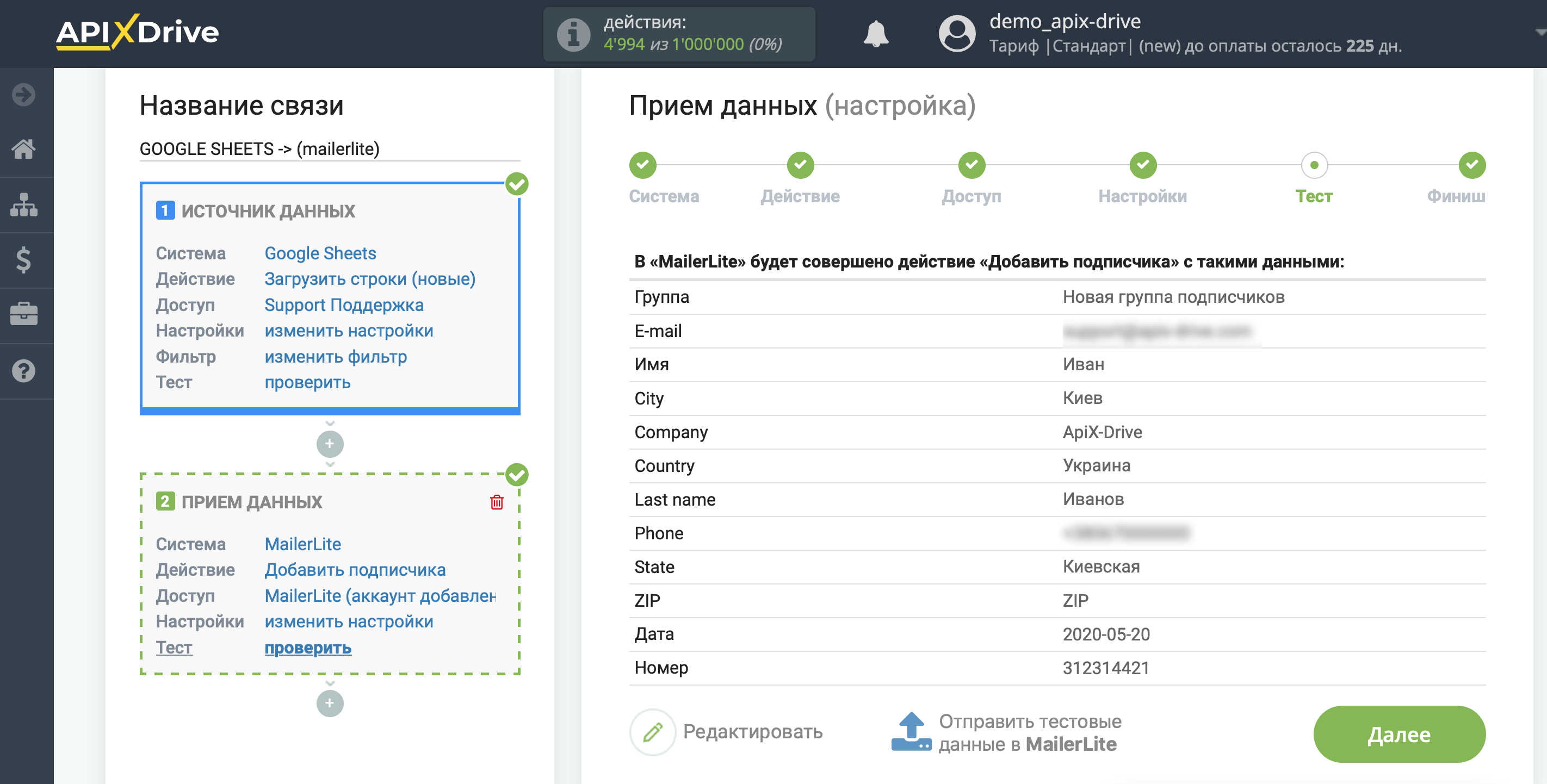Image resolution: width=1547 pixels, height=784 pixels.
Task: Select the Киев city value
Action: click(1082, 397)
